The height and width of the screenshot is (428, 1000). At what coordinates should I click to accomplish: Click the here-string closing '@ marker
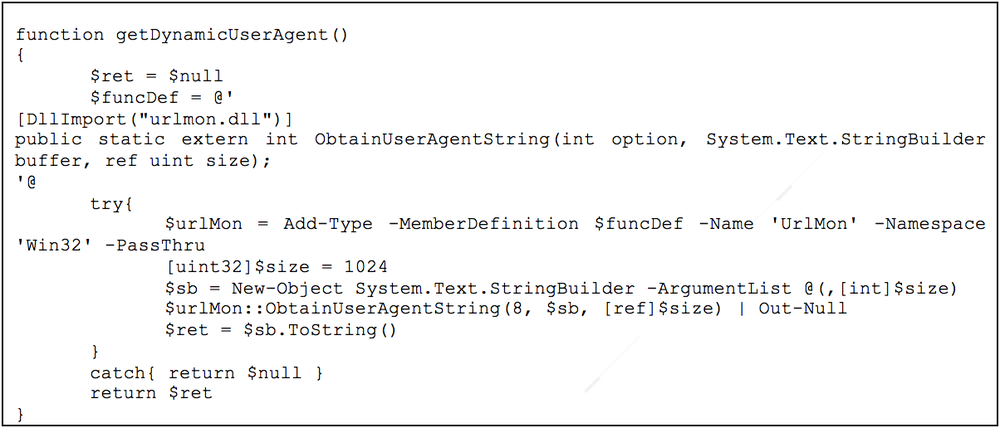pos(25,182)
